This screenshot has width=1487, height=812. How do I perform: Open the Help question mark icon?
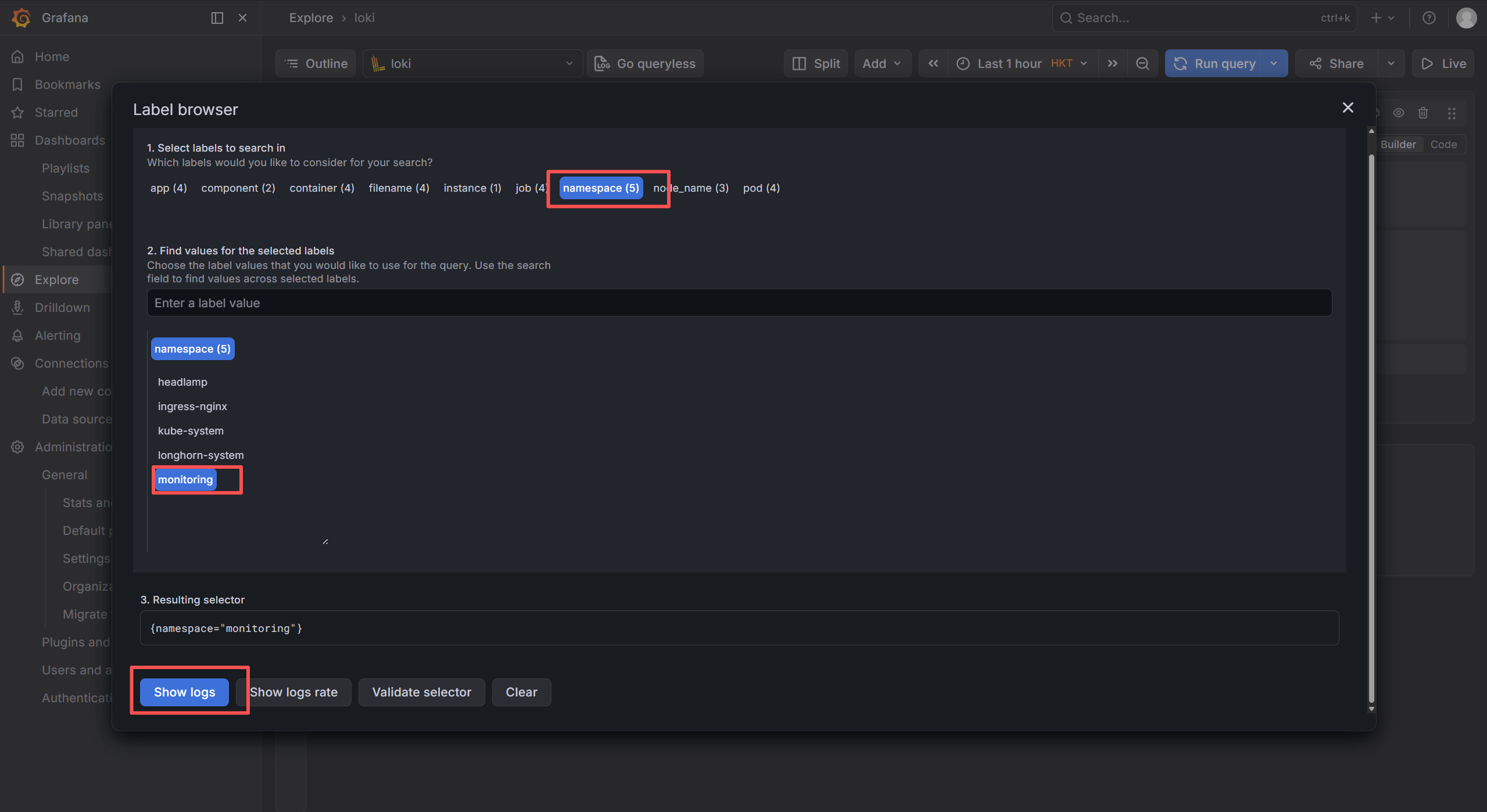point(1429,18)
